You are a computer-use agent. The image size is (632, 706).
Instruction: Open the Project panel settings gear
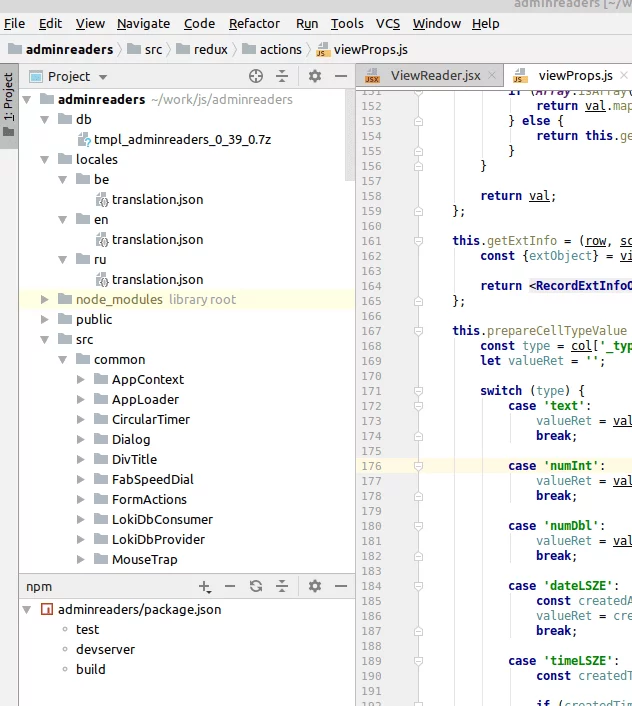point(315,76)
